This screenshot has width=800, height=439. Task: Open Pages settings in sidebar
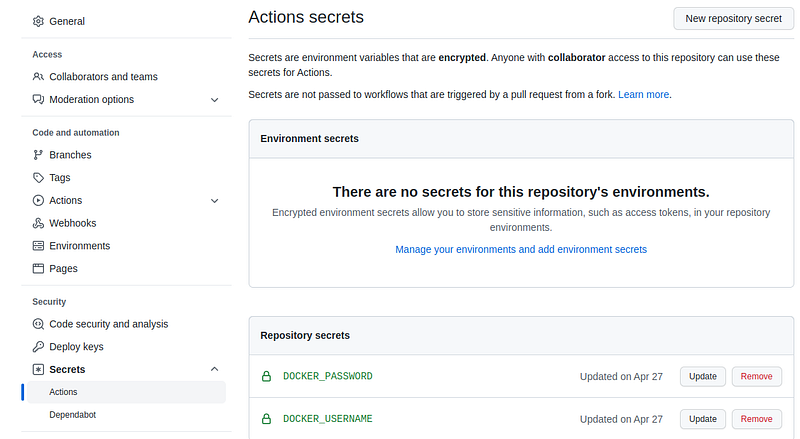(63, 269)
